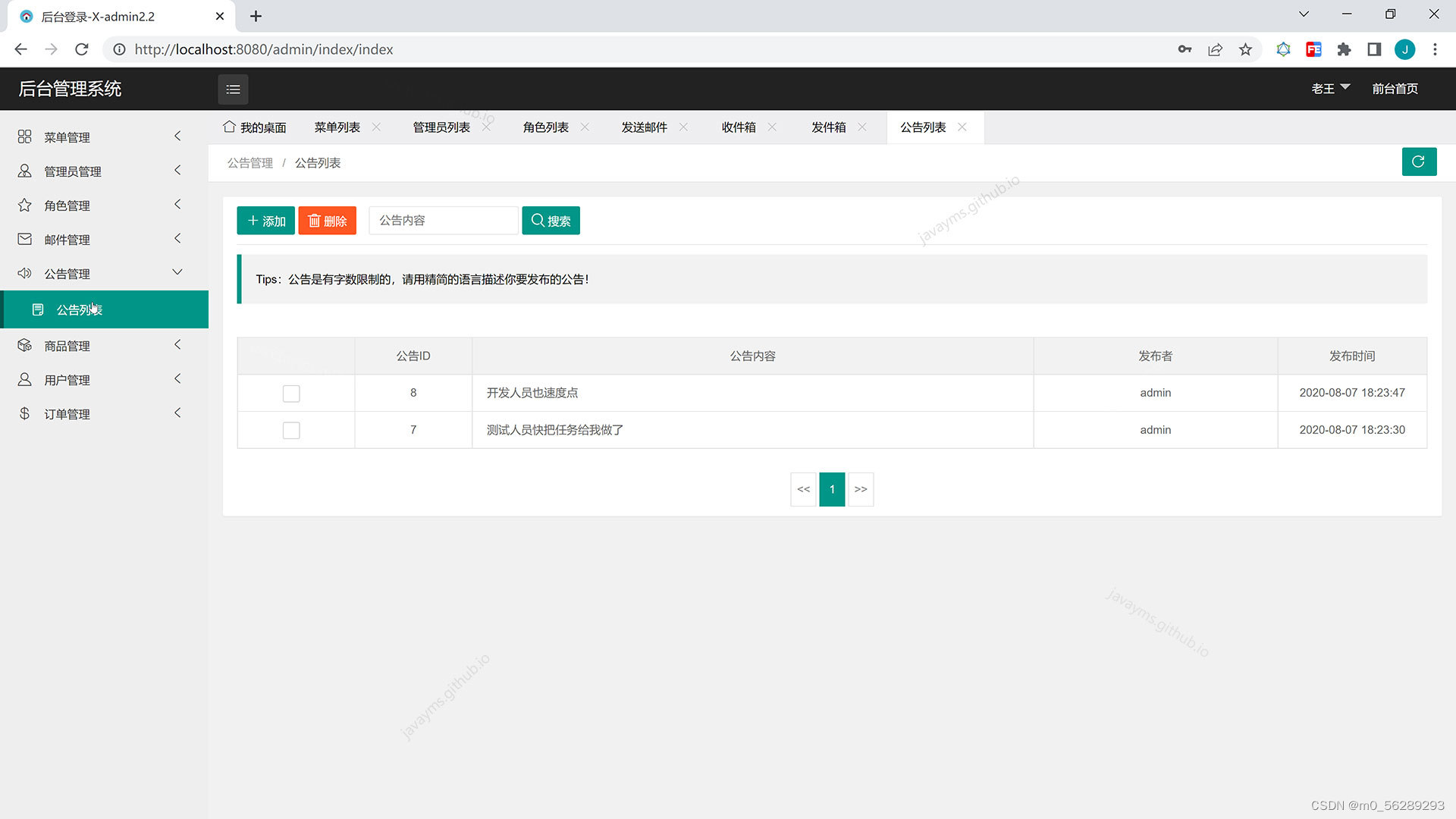The height and width of the screenshot is (819, 1456).
Task: Bookmark this page with the star icon
Action: click(x=1245, y=49)
